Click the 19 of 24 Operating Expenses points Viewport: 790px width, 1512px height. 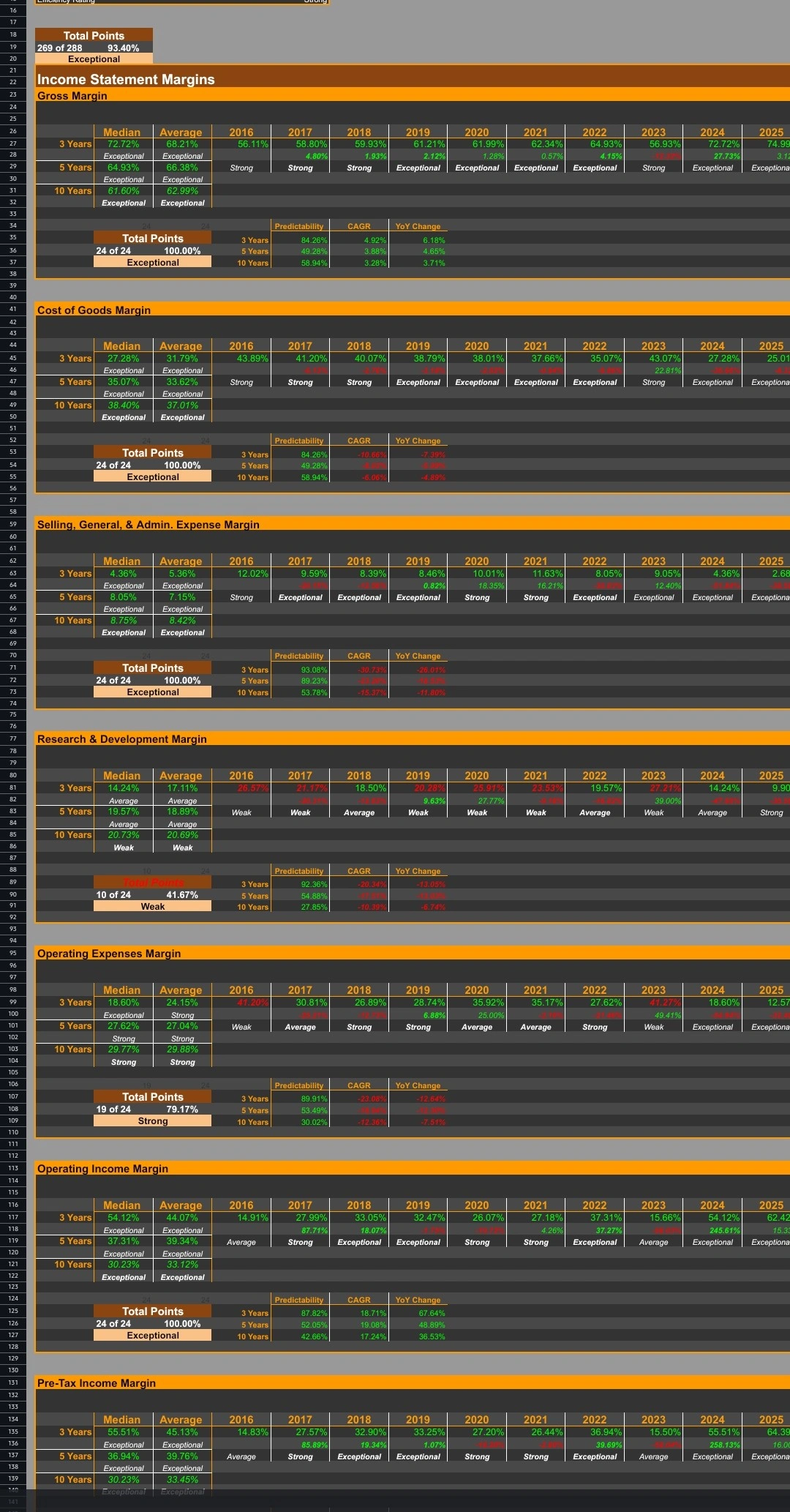113,1109
